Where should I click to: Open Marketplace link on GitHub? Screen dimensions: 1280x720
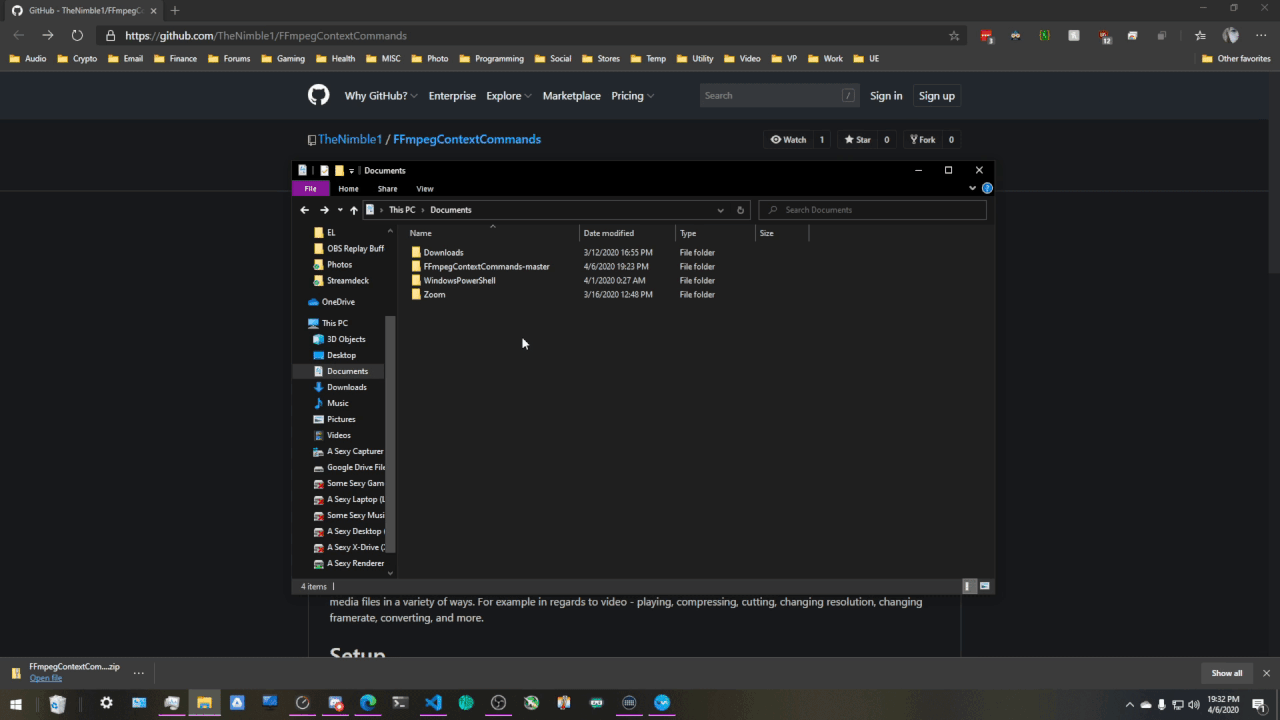coord(572,96)
